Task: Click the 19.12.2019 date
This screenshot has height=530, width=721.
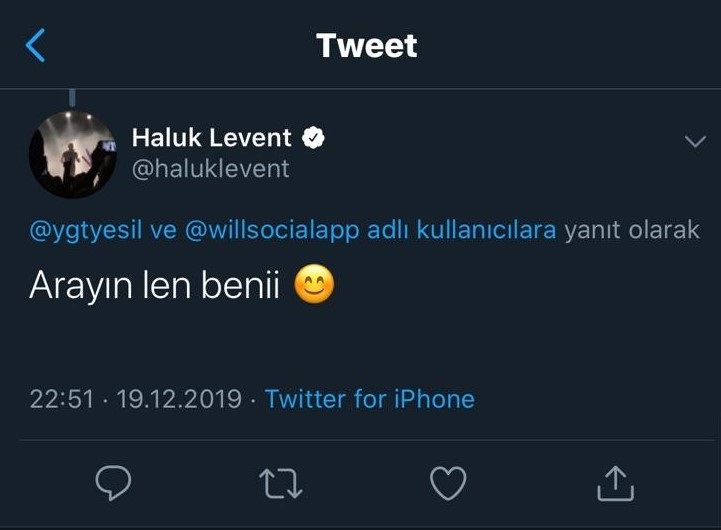Action: coord(179,400)
